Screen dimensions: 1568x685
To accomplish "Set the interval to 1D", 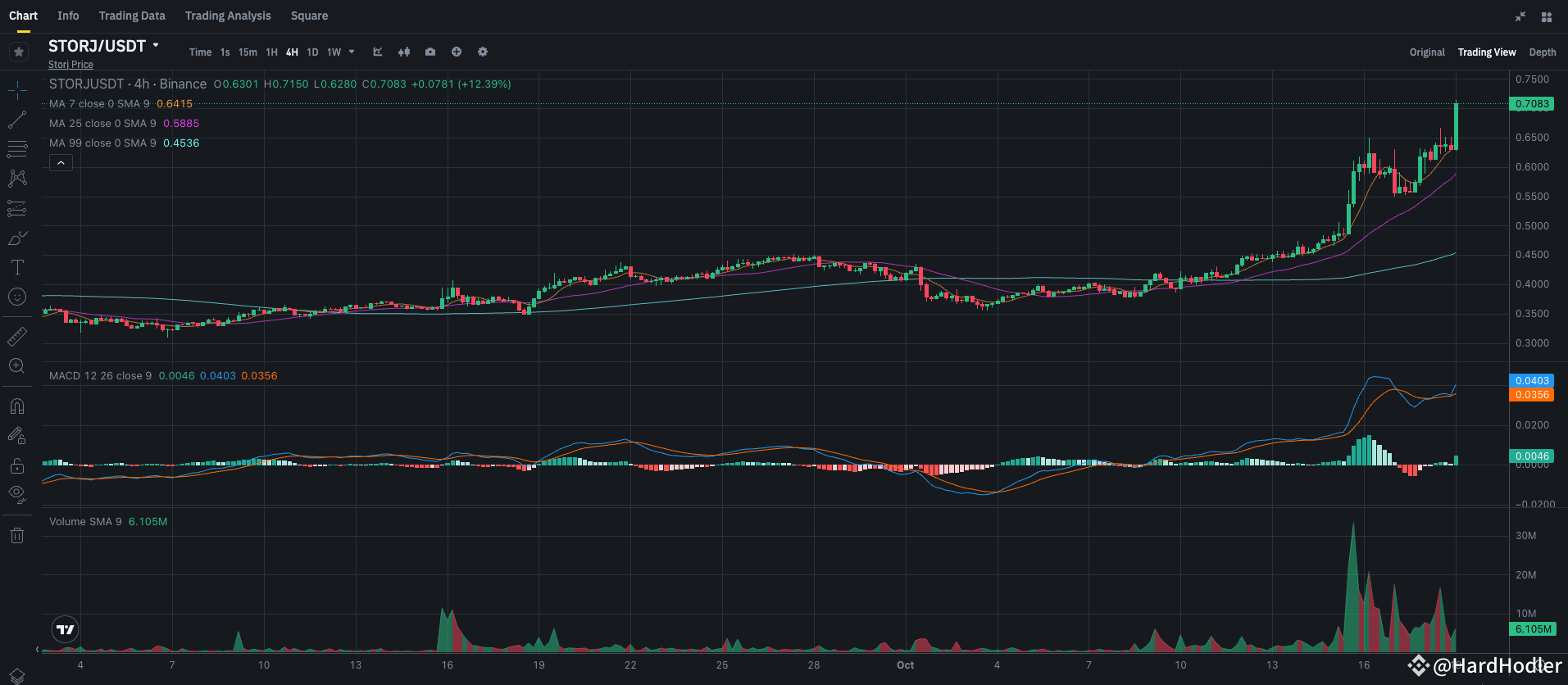I will [312, 52].
